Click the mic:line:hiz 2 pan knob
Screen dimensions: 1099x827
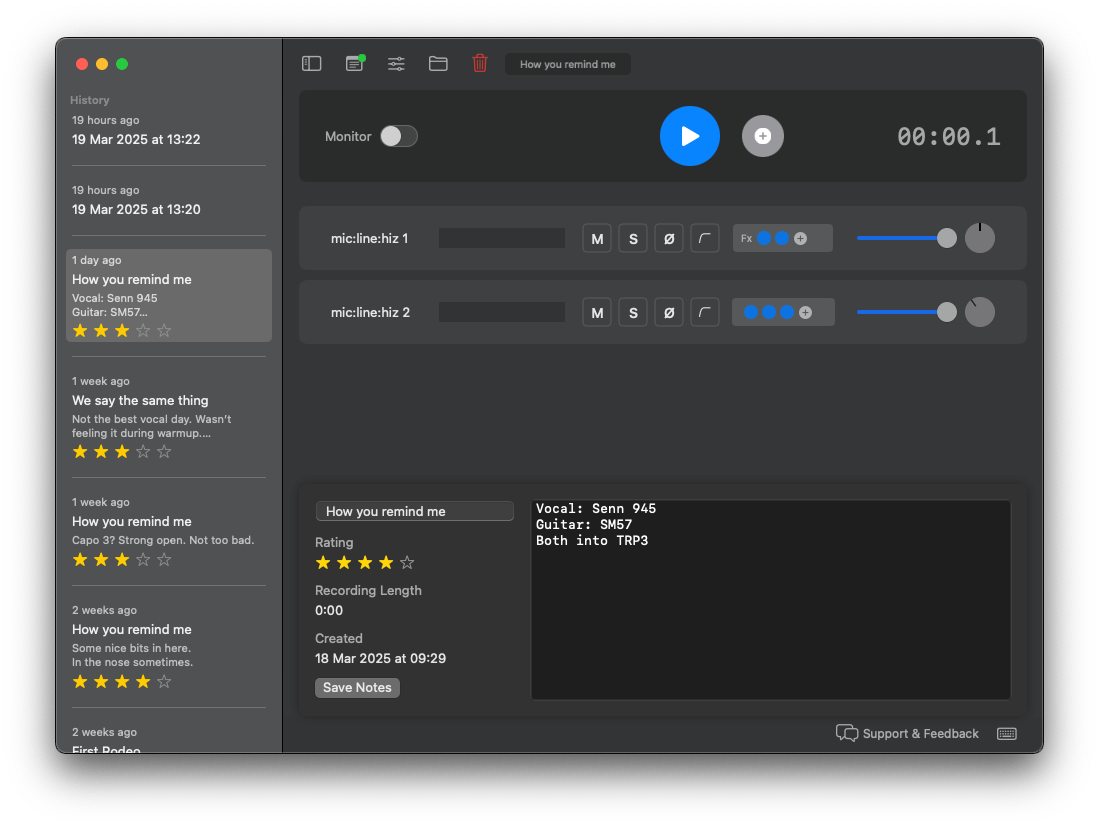(x=980, y=313)
